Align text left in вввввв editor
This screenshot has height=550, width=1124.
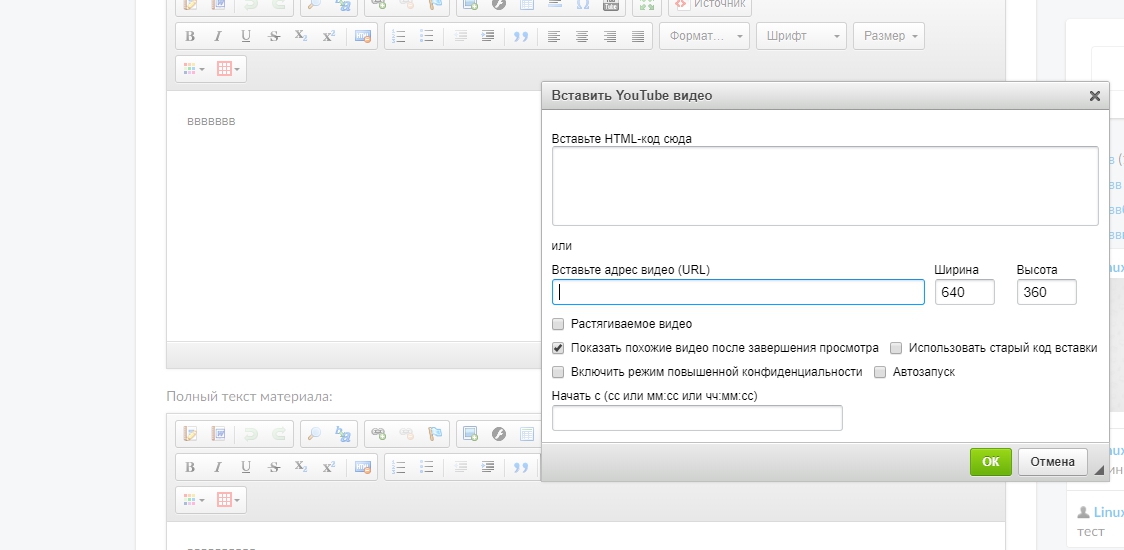tap(554, 37)
